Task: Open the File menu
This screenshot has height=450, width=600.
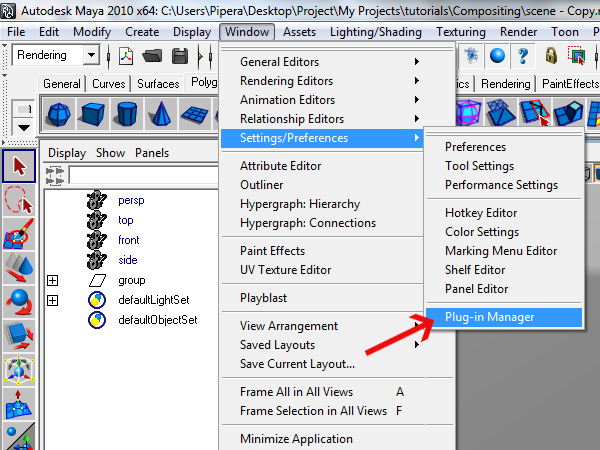Action: [x=16, y=32]
